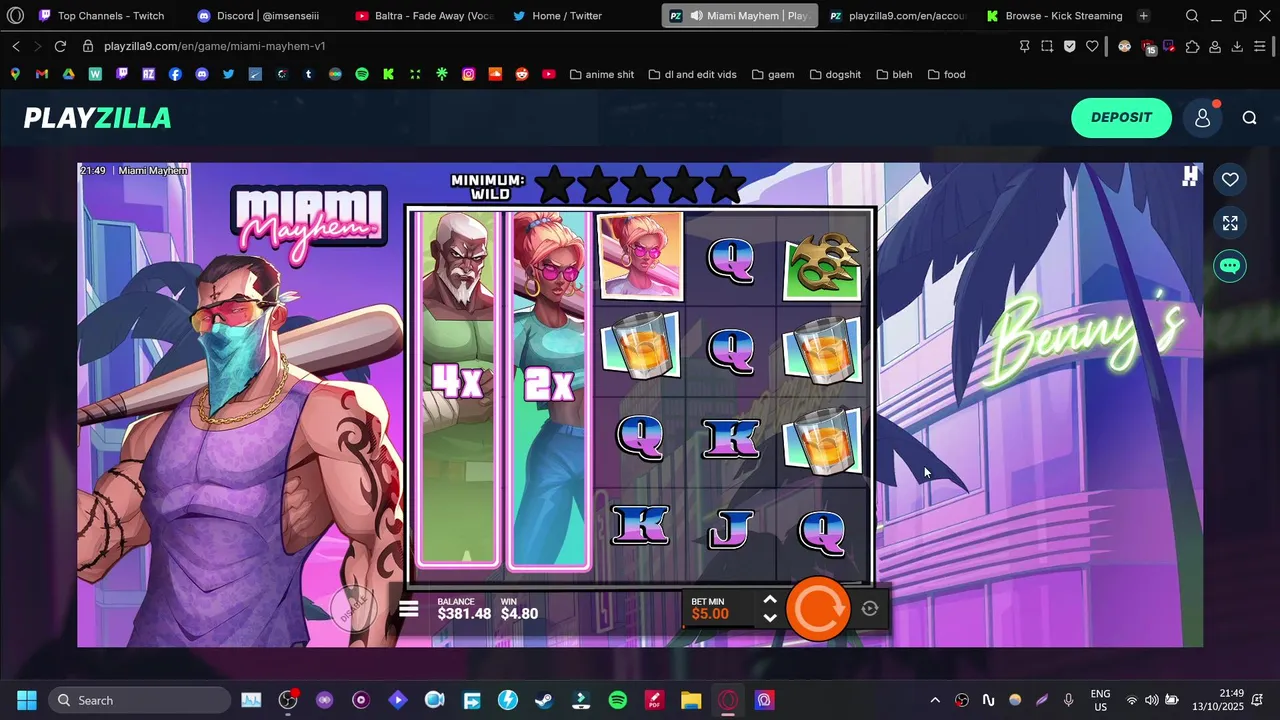Screen dimensions: 1280x720
Task: Expand the food bookmark folder
Action: 947,74
